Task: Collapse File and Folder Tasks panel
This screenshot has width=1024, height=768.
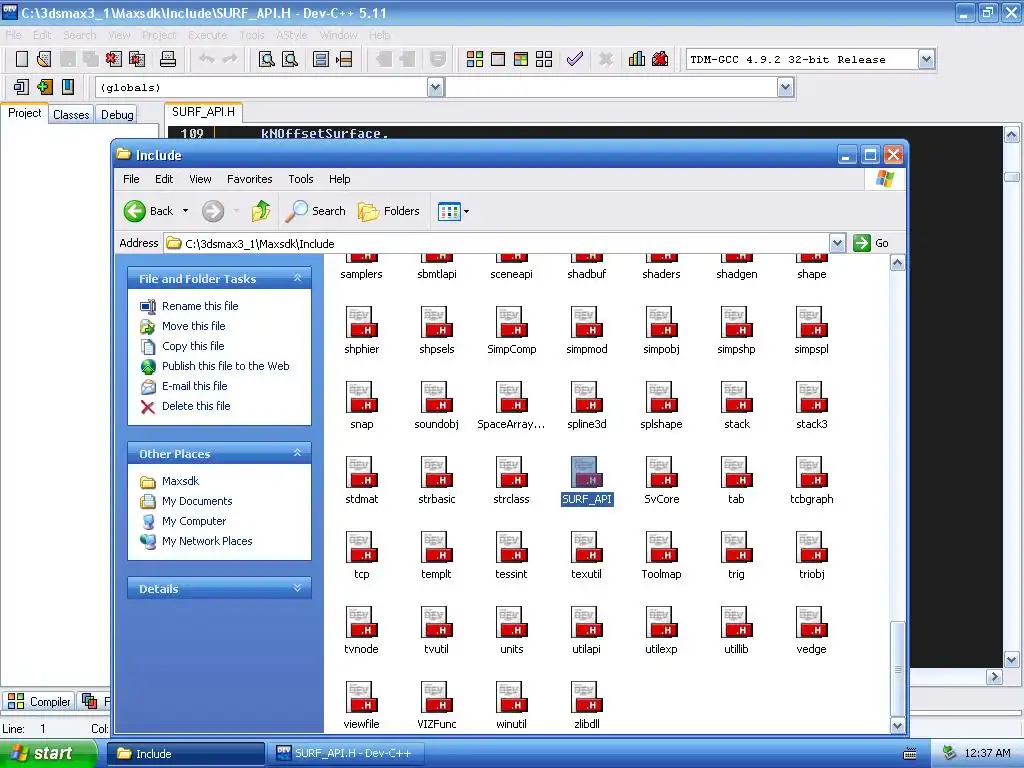Action: 297,278
